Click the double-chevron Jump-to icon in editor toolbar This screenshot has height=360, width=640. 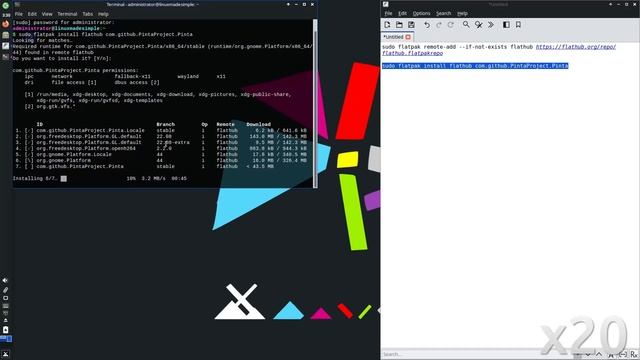[x=491, y=25]
